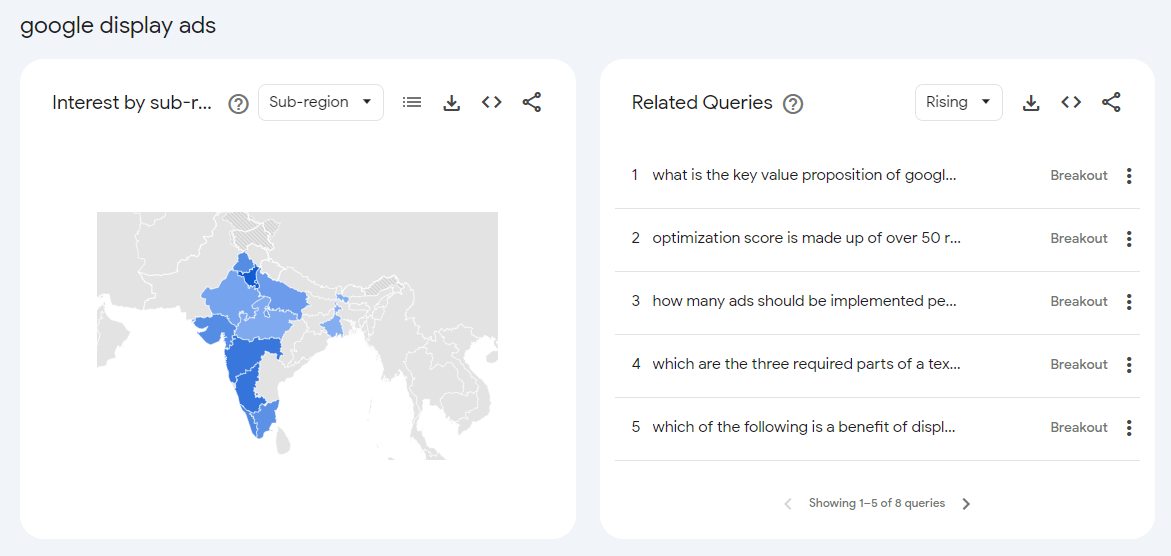Open the optimization score query
Screen dimensions: 1171x556
point(806,238)
